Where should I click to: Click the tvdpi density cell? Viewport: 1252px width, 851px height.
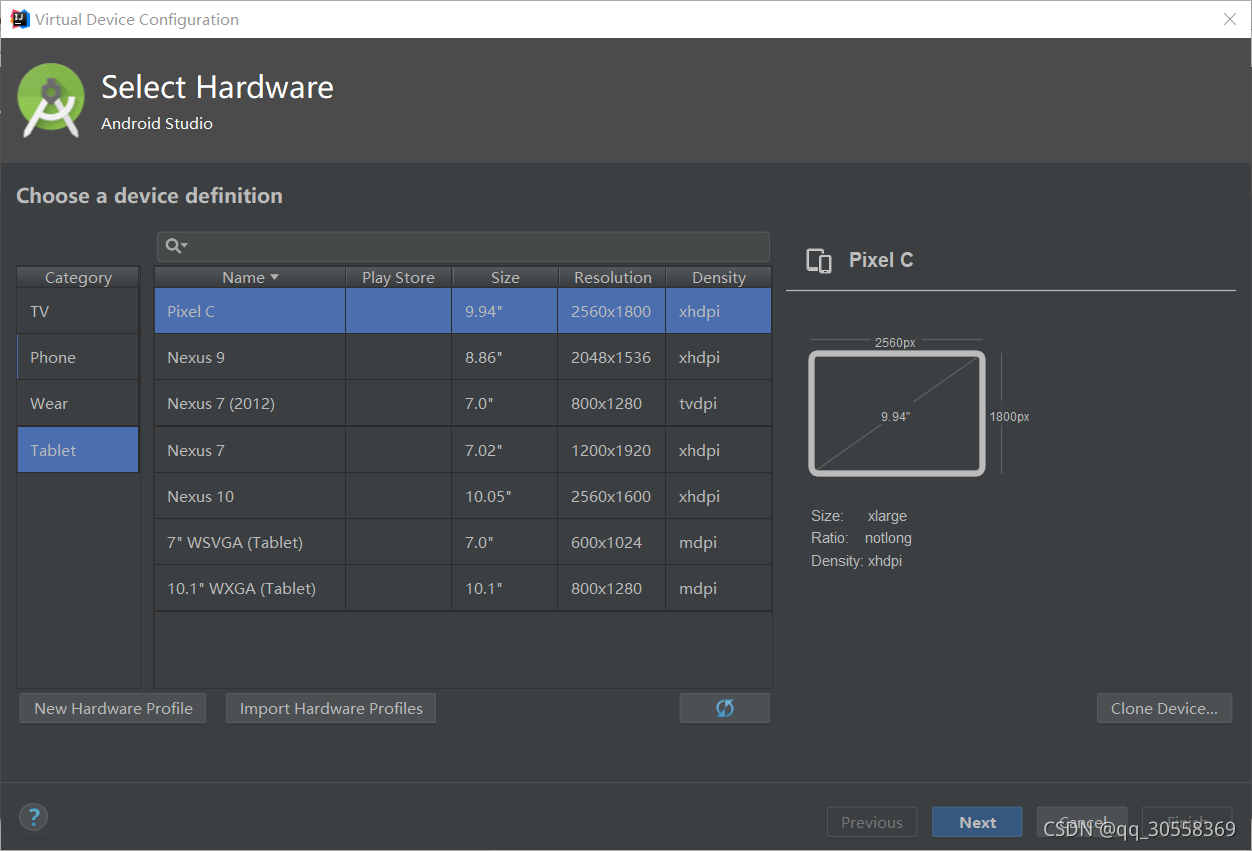coord(719,403)
